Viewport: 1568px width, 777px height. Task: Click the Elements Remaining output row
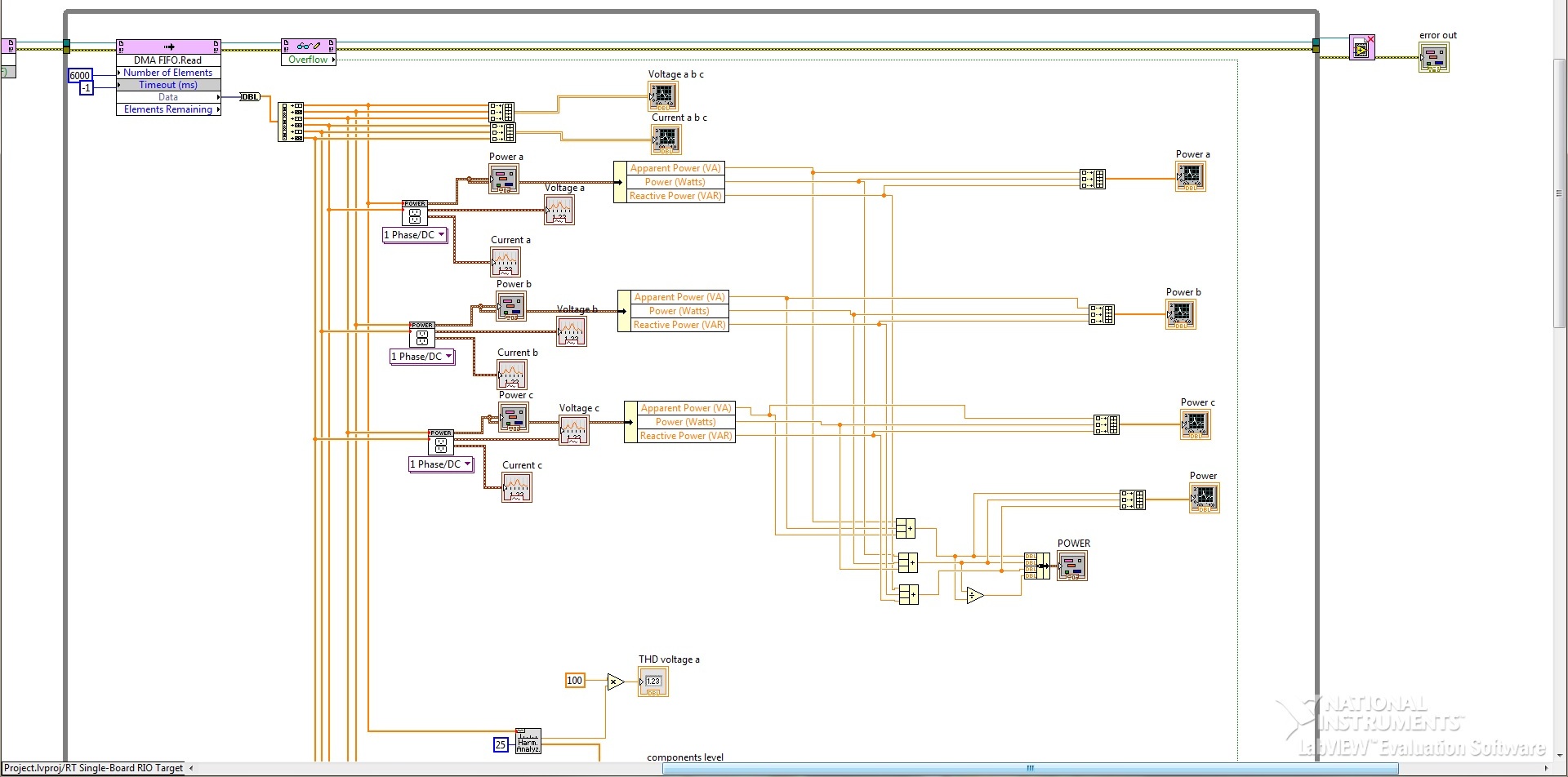pyautogui.click(x=168, y=109)
